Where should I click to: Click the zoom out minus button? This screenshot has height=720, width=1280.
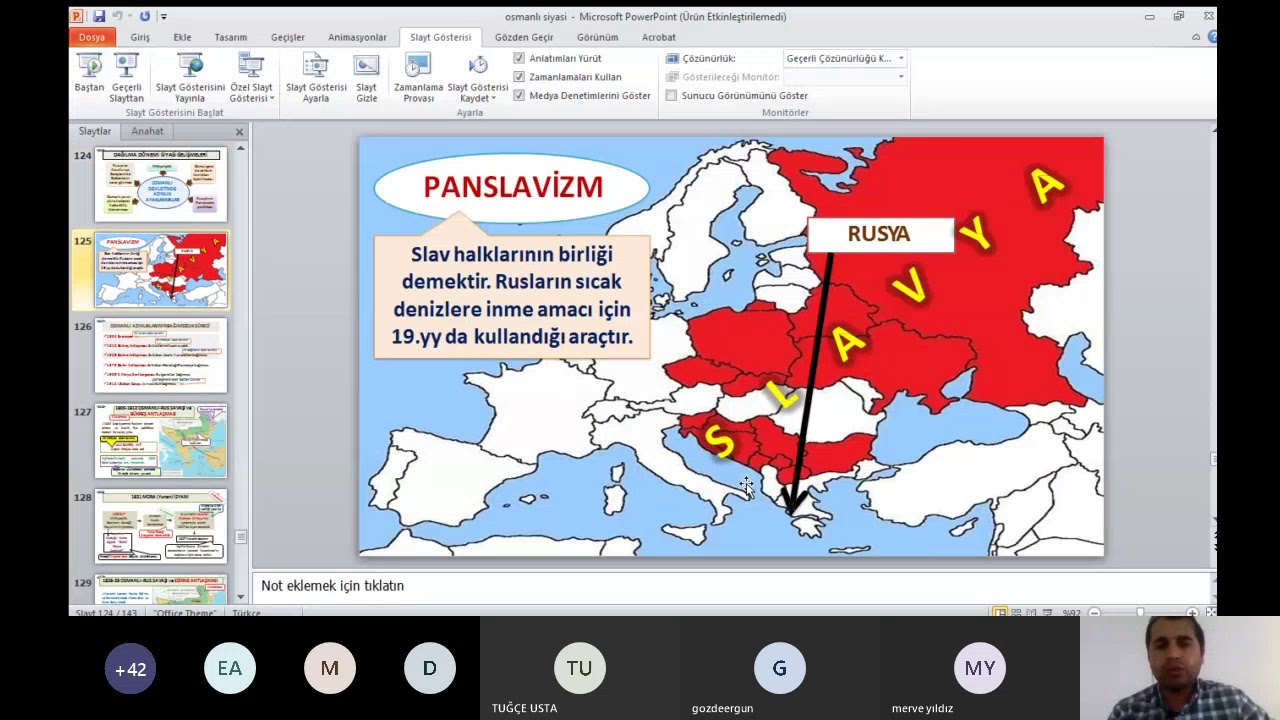(x=1094, y=612)
